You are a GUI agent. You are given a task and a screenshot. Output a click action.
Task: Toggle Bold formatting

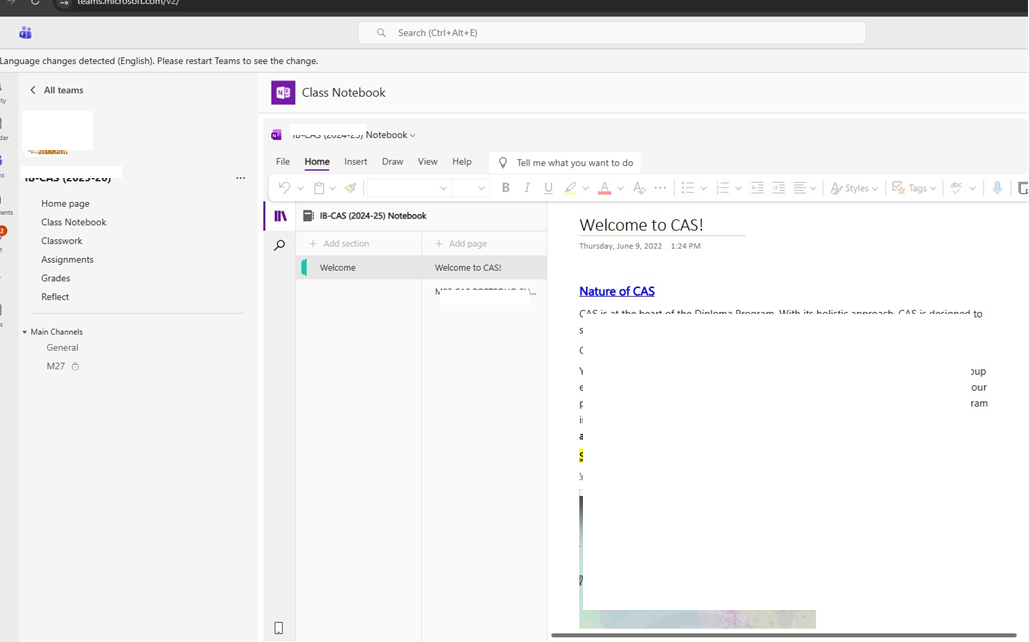(505, 188)
